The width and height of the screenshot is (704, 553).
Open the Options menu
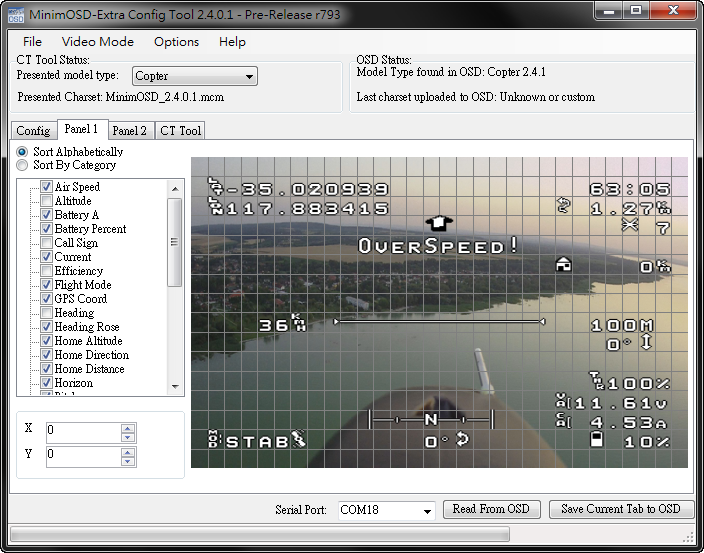[x=176, y=42]
